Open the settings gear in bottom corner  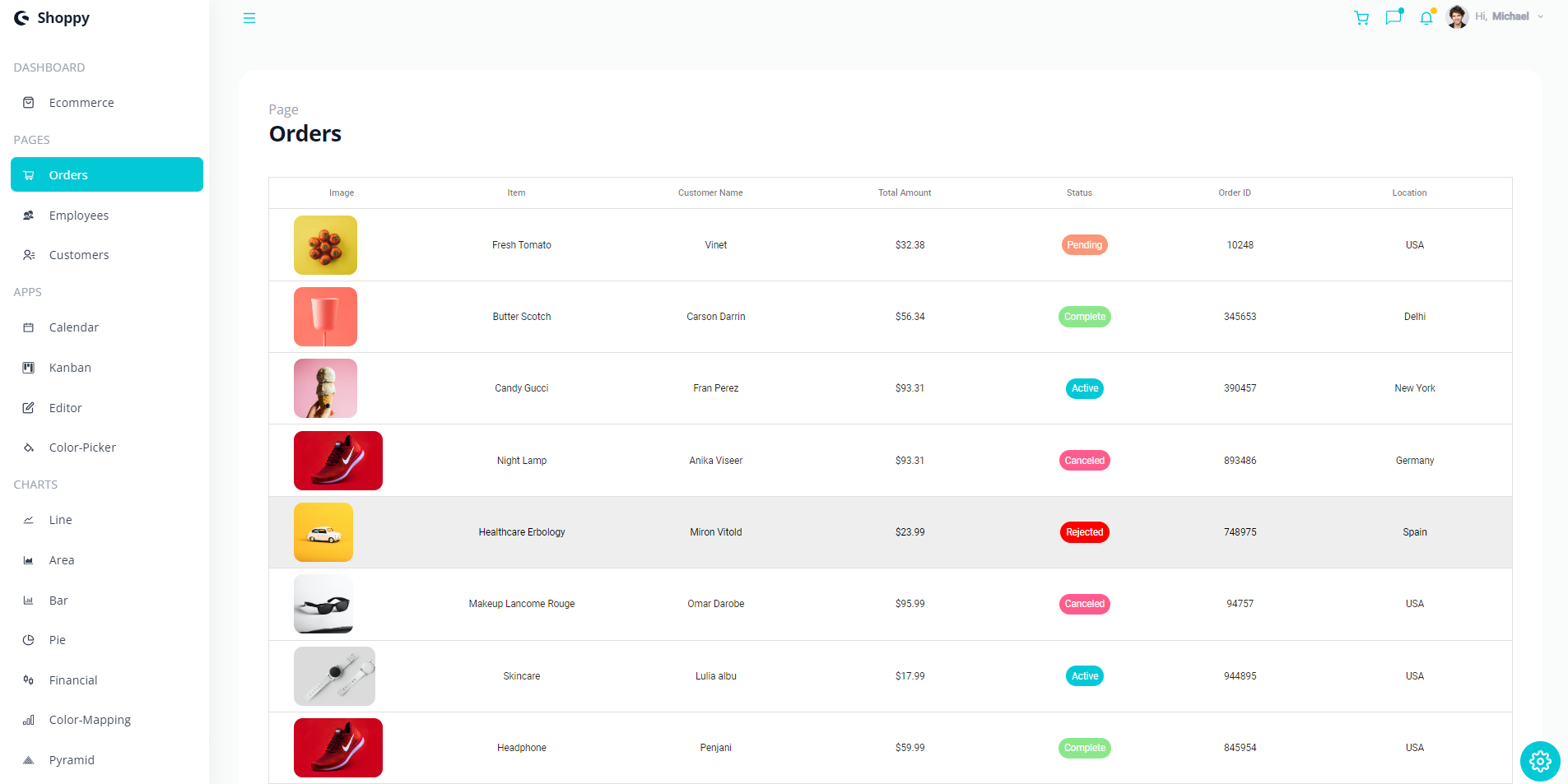[1538, 761]
